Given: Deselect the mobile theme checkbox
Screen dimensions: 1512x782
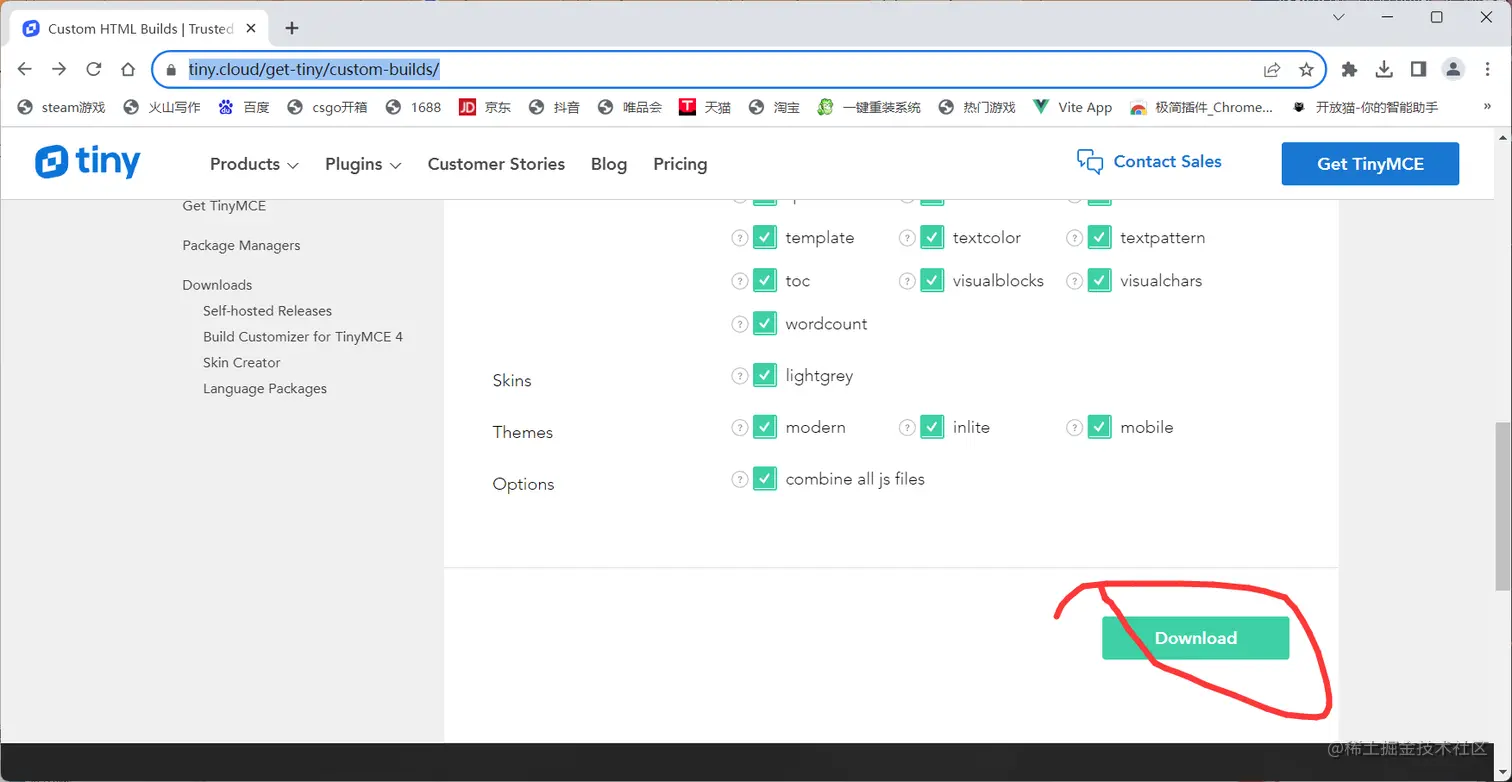Looking at the screenshot, I should [1100, 427].
